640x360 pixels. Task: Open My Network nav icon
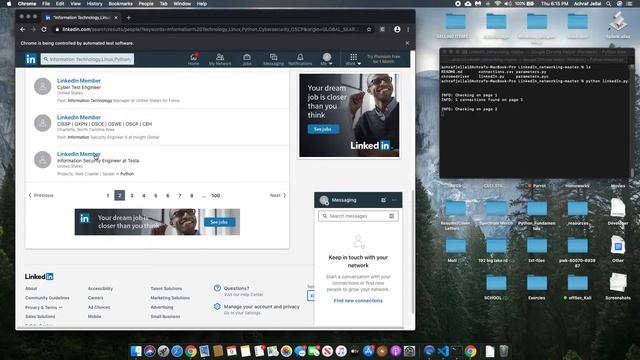220,59
